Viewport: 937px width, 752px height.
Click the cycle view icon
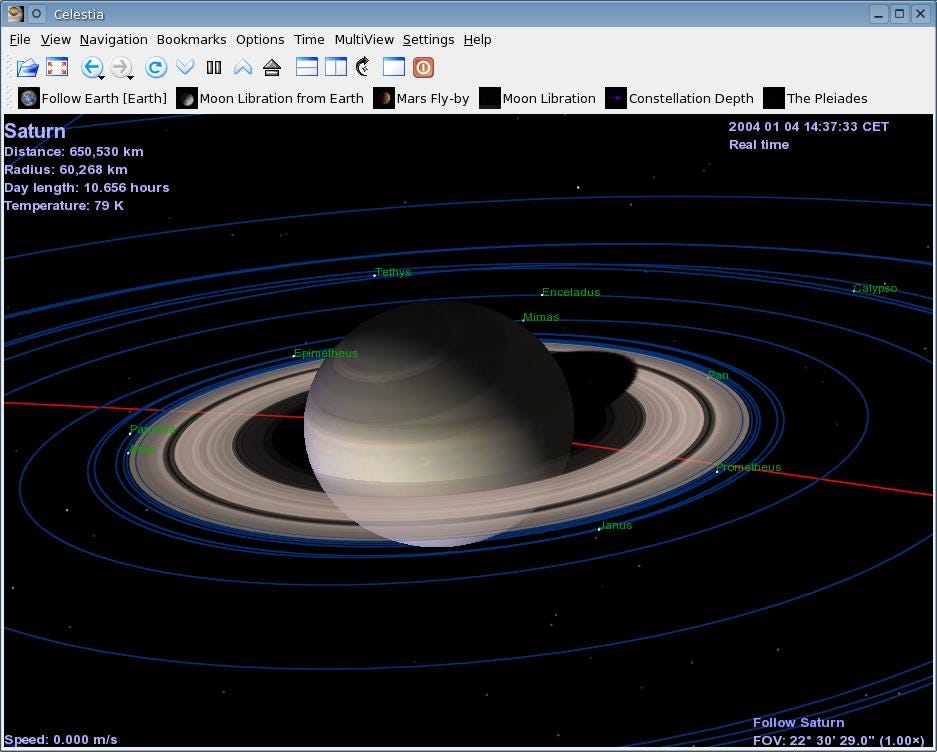pos(364,68)
